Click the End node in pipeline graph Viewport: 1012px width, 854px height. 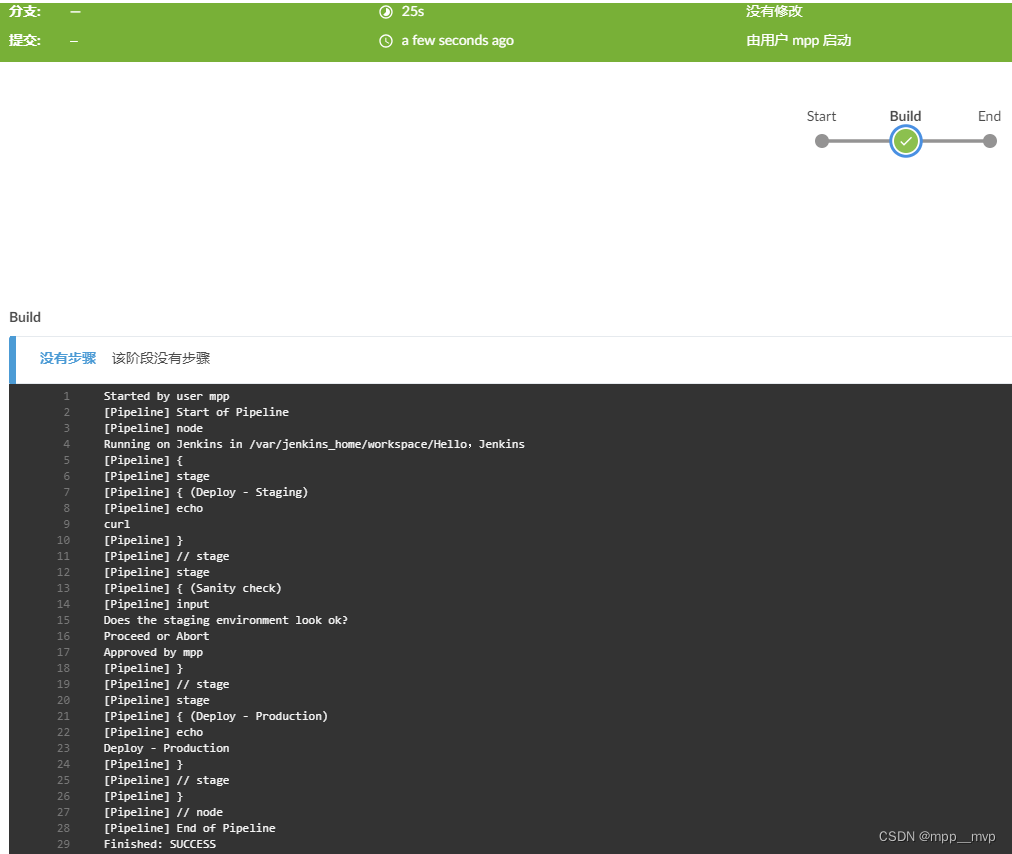[989, 141]
